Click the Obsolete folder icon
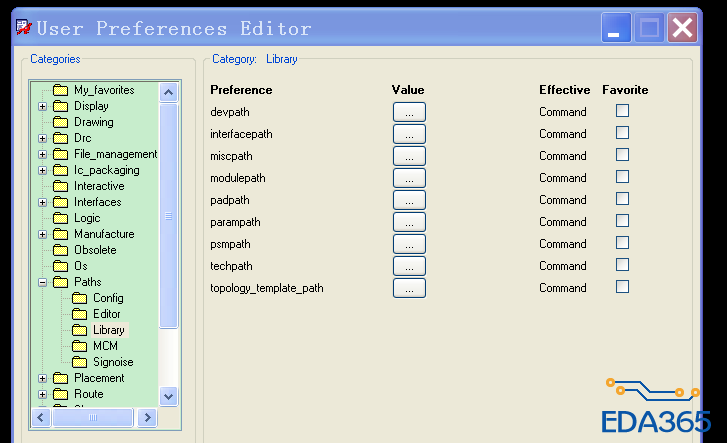Viewport: 727px width, 443px height. pos(61,250)
